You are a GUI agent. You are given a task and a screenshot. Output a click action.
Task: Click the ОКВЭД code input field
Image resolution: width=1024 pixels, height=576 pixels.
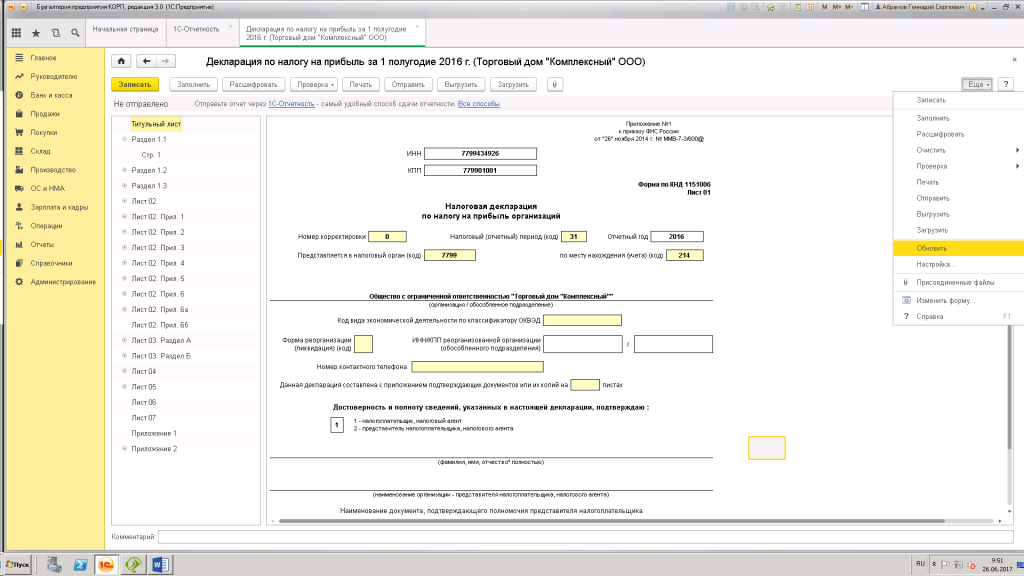coord(583,320)
